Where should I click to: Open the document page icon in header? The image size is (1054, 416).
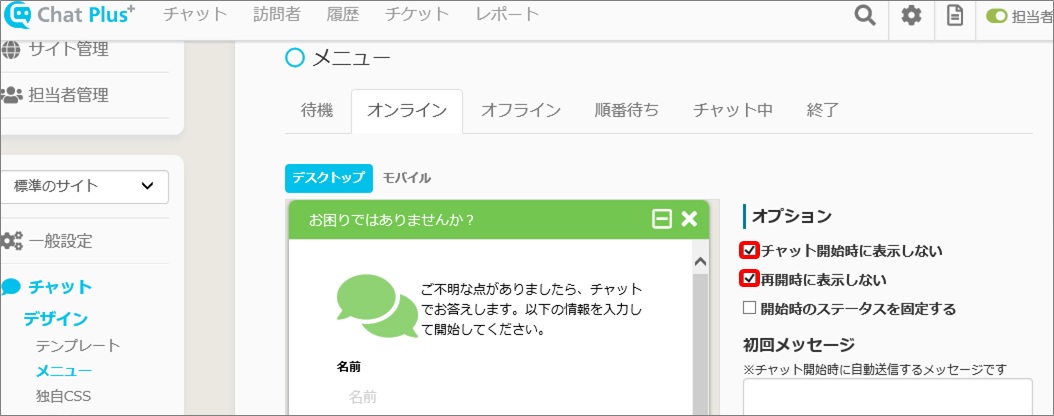tap(955, 15)
